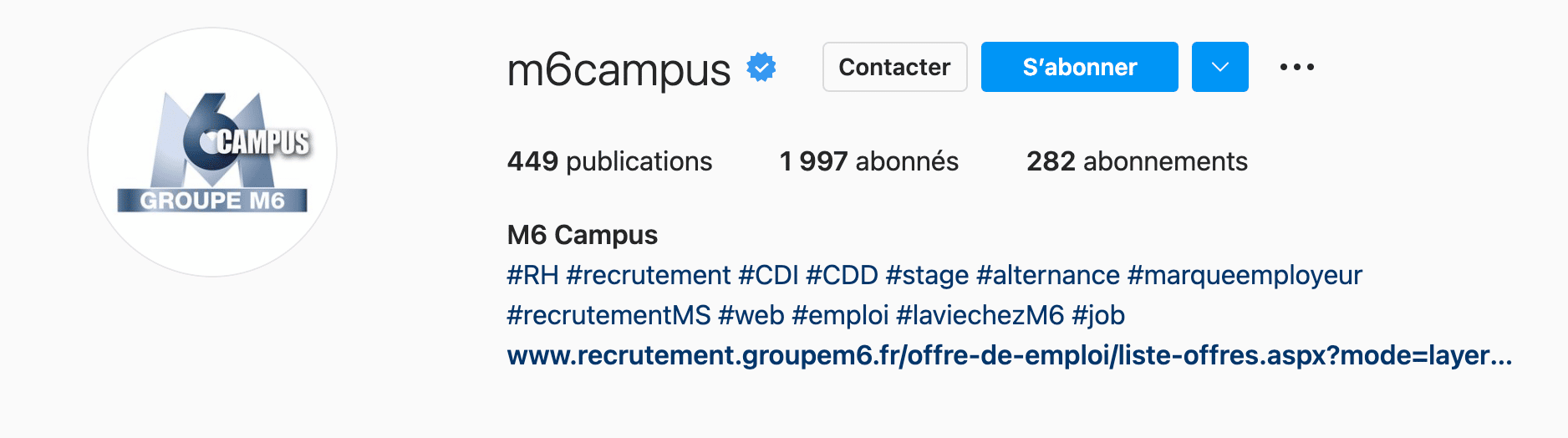The width and height of the screenshot is (1568, 438).
Task: Open the #recrutement hashtag
Action: pyautogui.click(x=649, y=275)
